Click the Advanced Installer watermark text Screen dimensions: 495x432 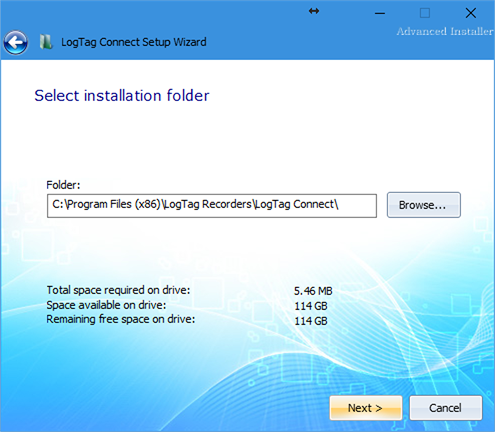point(445,31)
